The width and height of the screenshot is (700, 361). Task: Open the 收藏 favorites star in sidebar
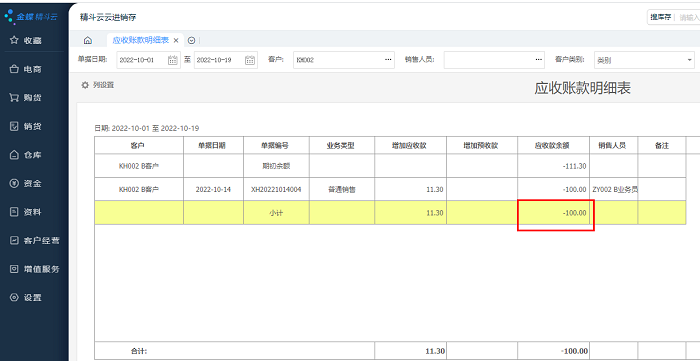[x=25, y=41]
